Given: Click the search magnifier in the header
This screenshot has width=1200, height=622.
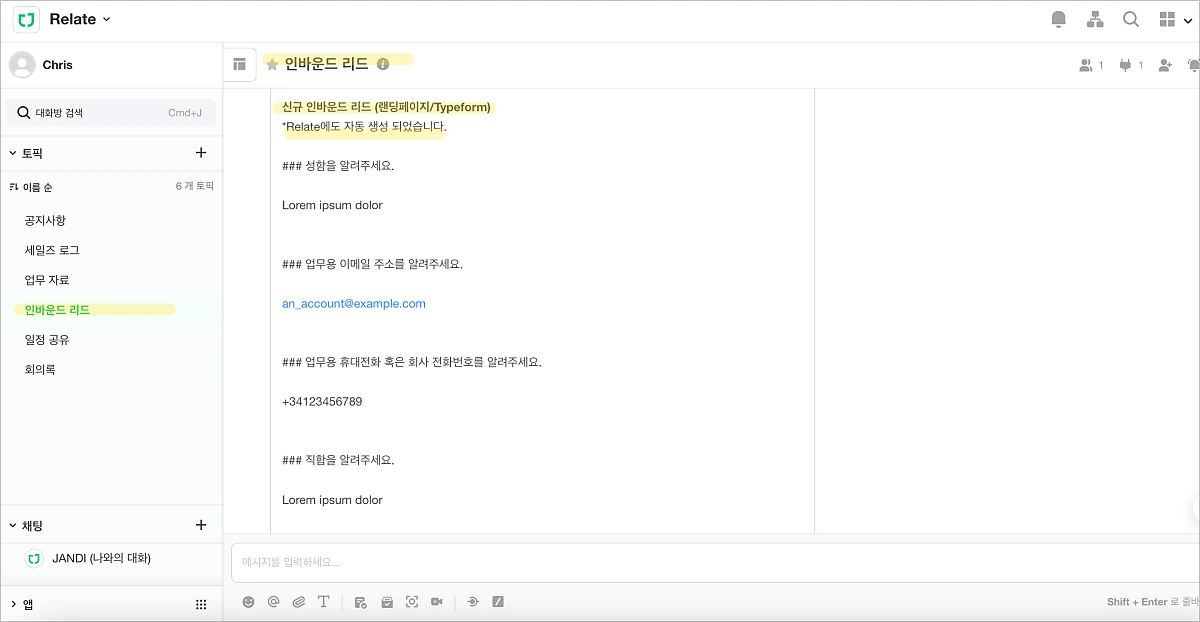Looking at the screenshot, I should pyautogui.click(x=1131, y=19).
